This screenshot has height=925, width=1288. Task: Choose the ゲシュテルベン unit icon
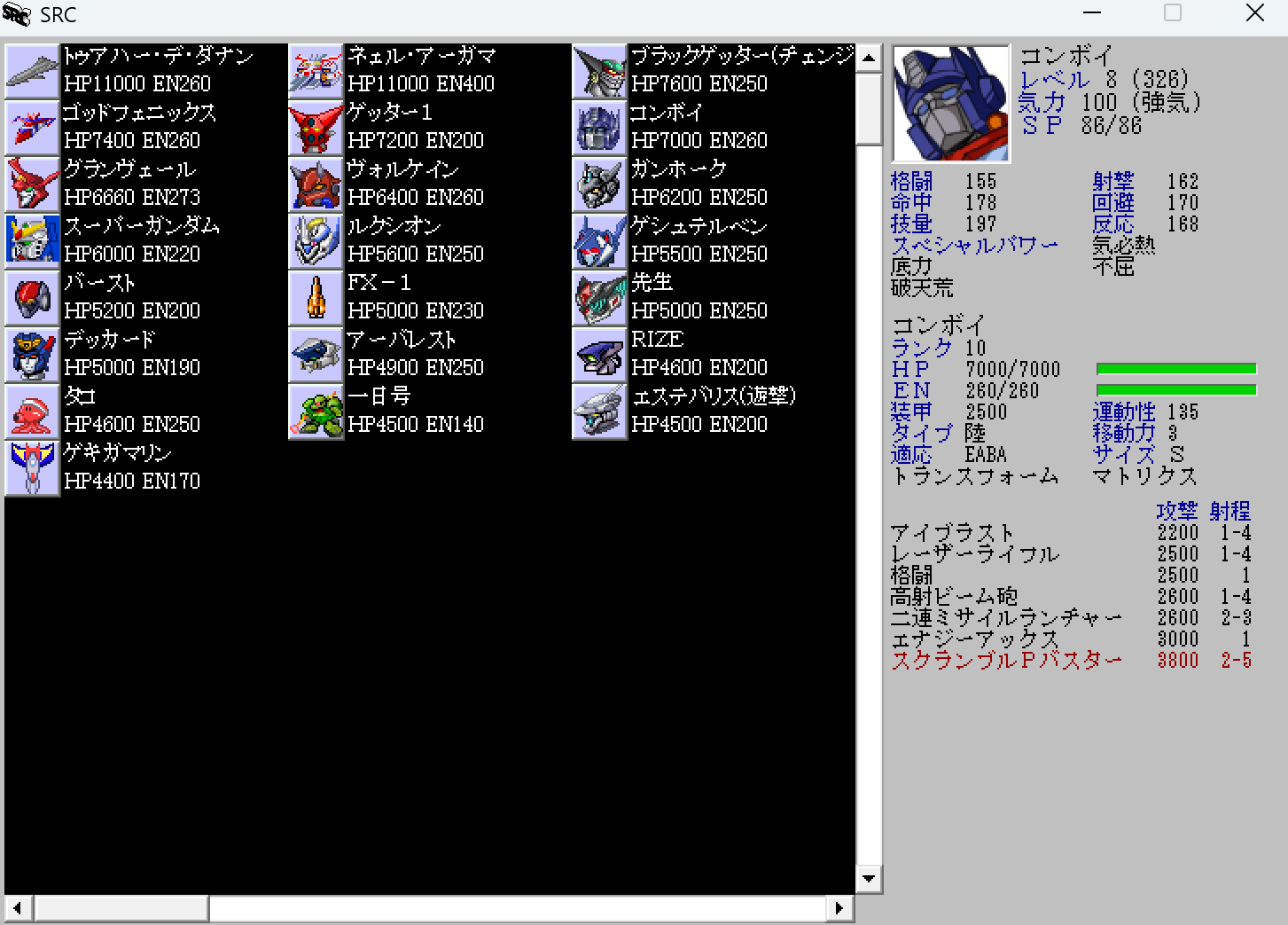(x=600, y=241)
